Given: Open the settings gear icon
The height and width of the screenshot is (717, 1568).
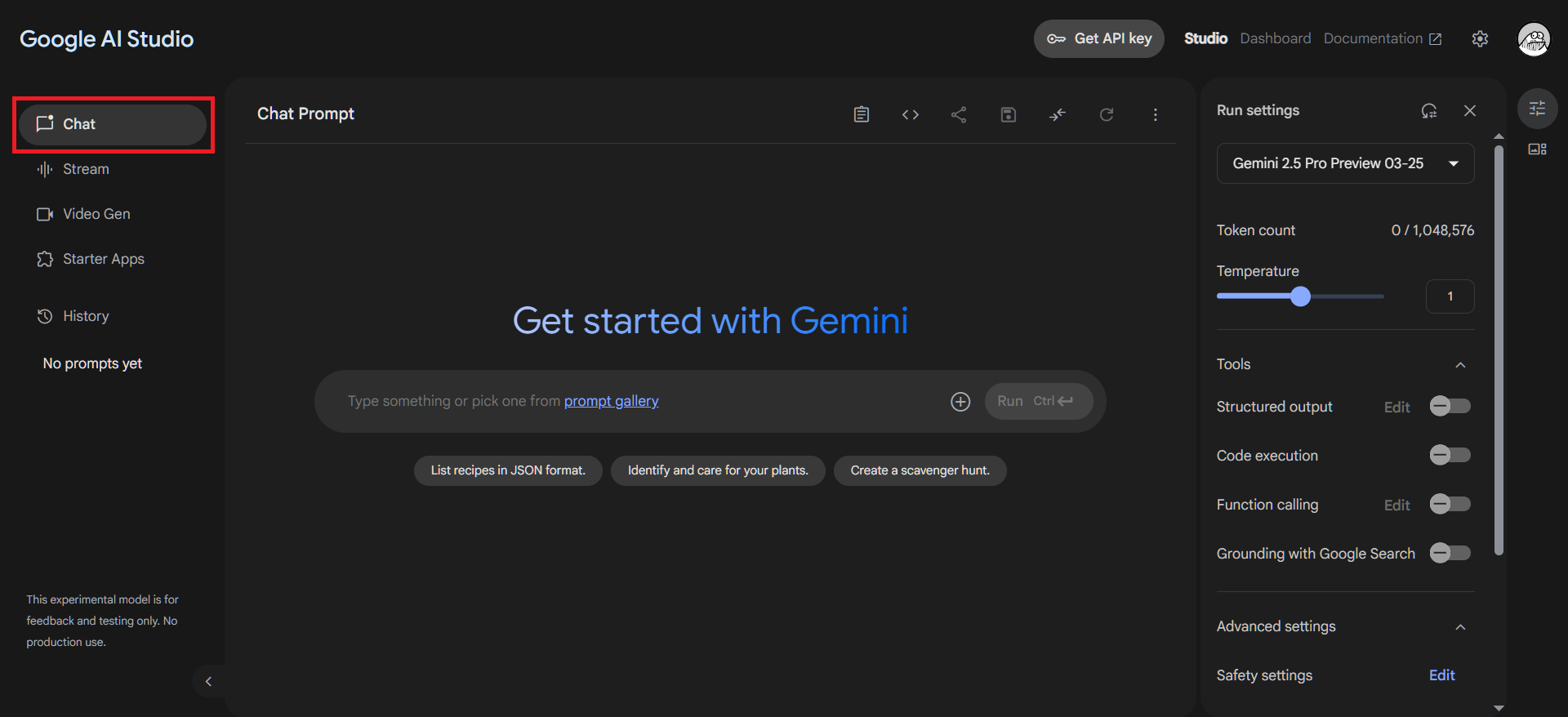Looking at the screenshot, I should tap(1480, 39).
